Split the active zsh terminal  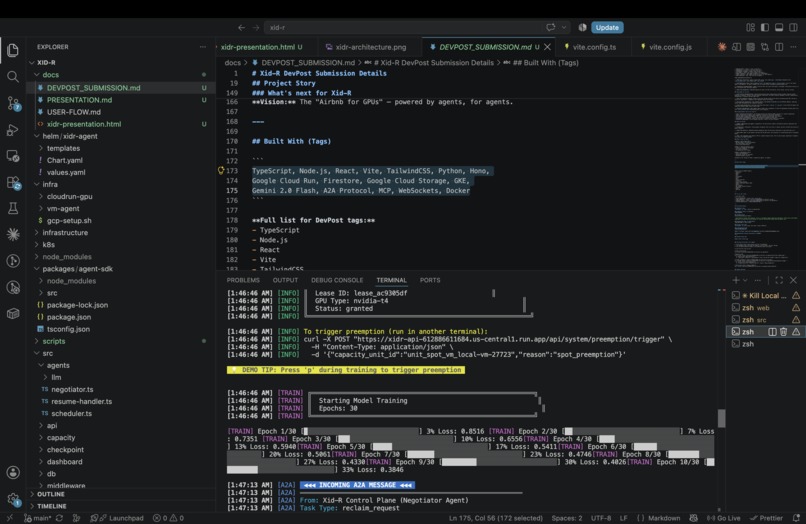(x=772, y=332)
